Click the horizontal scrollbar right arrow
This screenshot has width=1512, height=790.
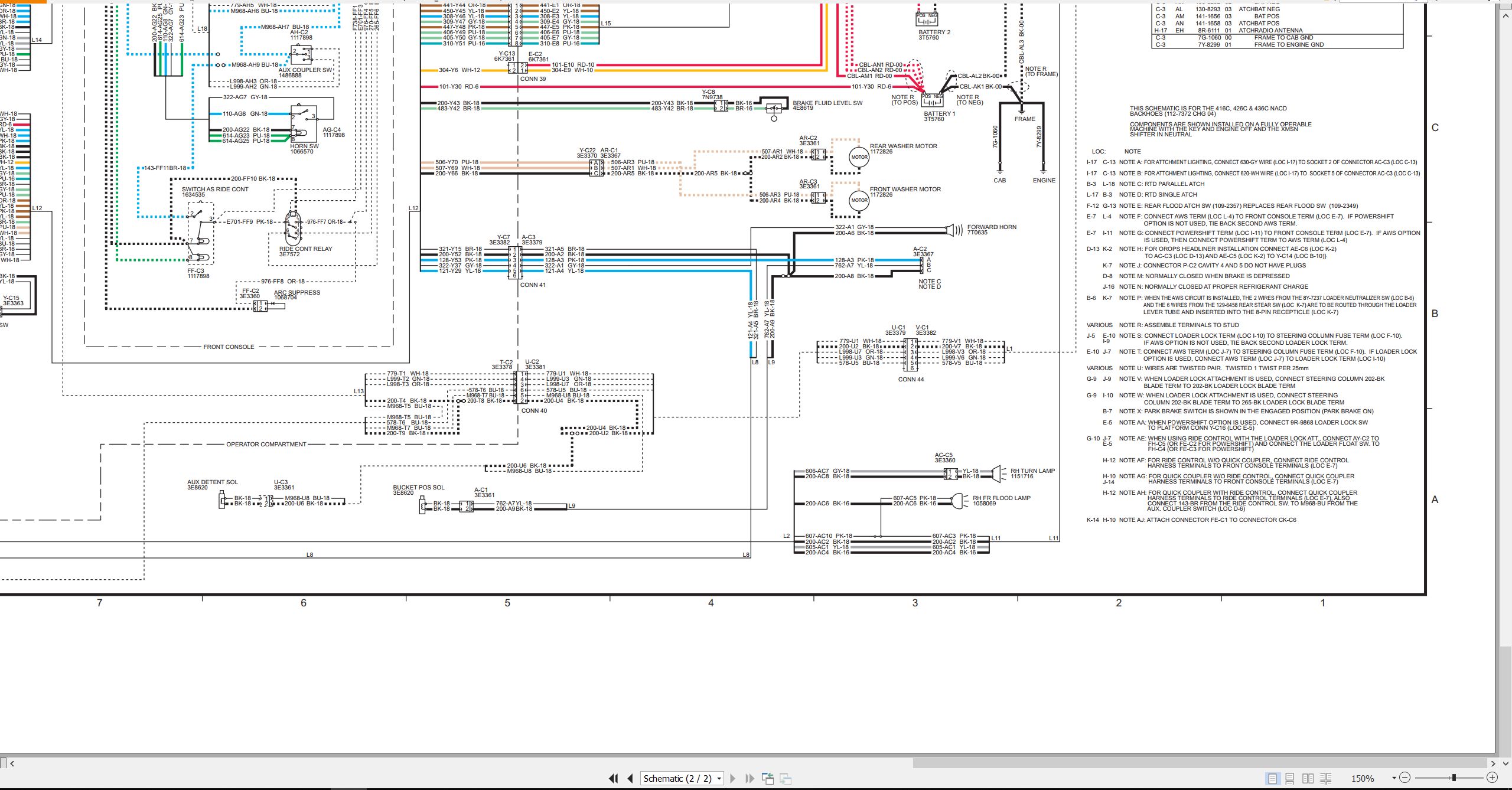[1493, 763]
